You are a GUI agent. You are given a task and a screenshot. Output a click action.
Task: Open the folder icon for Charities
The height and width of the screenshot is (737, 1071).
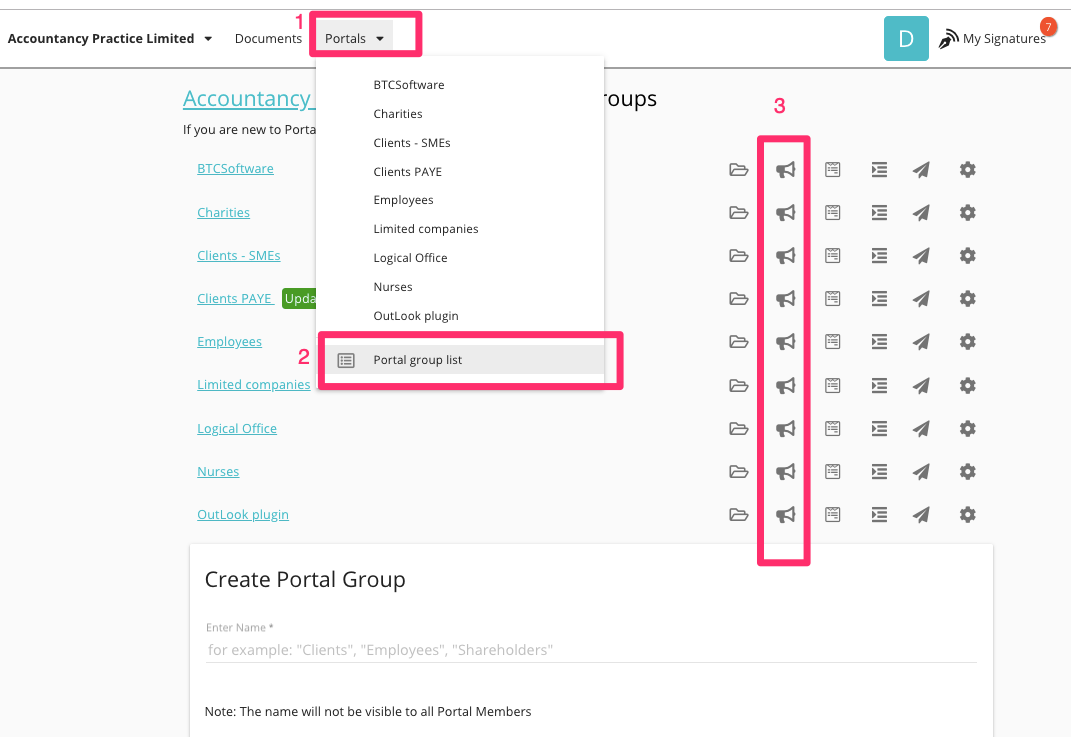(x=739, y=213)
